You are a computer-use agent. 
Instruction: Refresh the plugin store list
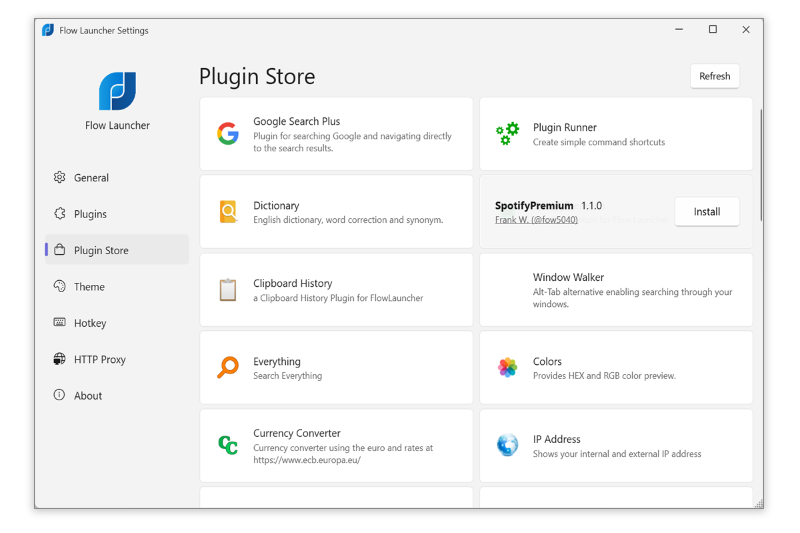pos(714,76)
